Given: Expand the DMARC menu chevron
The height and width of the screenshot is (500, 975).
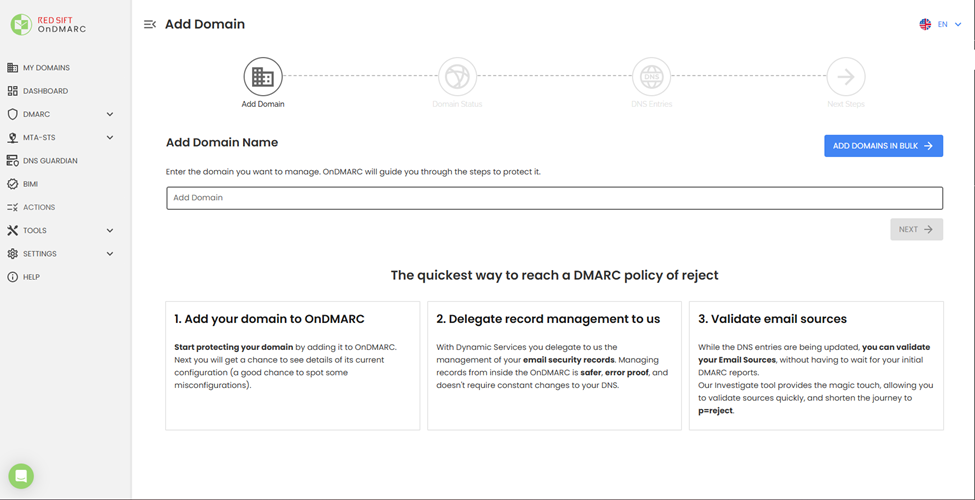Looking at the screenshot, I should (110, 114).
